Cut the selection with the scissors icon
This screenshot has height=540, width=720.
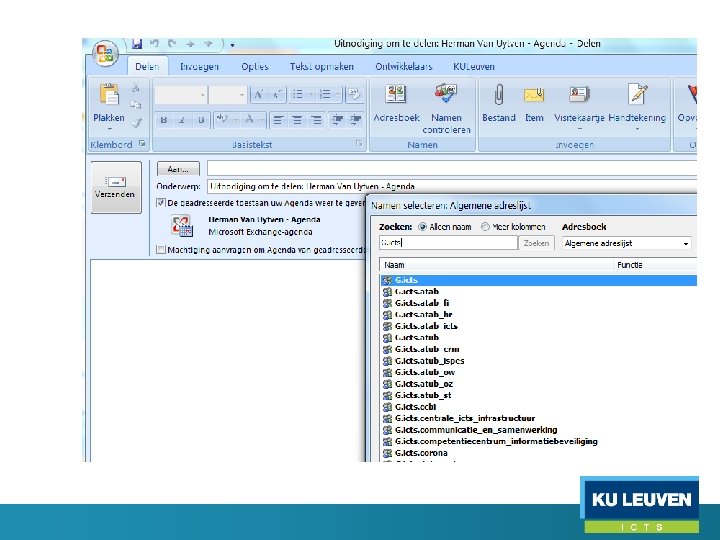(135, 87)
